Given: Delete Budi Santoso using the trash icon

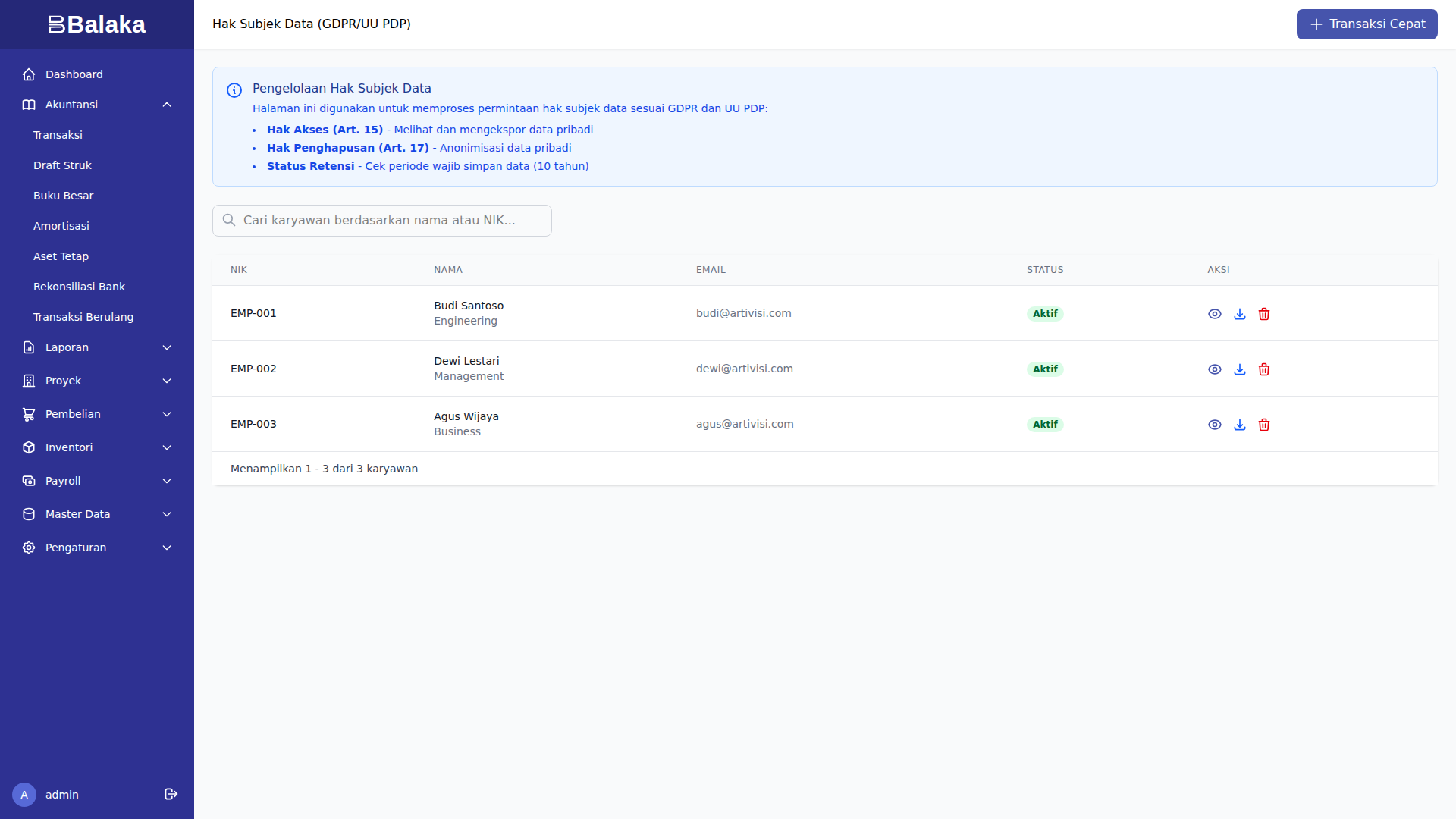Looking at the screenshot, I should tap(1263, 314).
